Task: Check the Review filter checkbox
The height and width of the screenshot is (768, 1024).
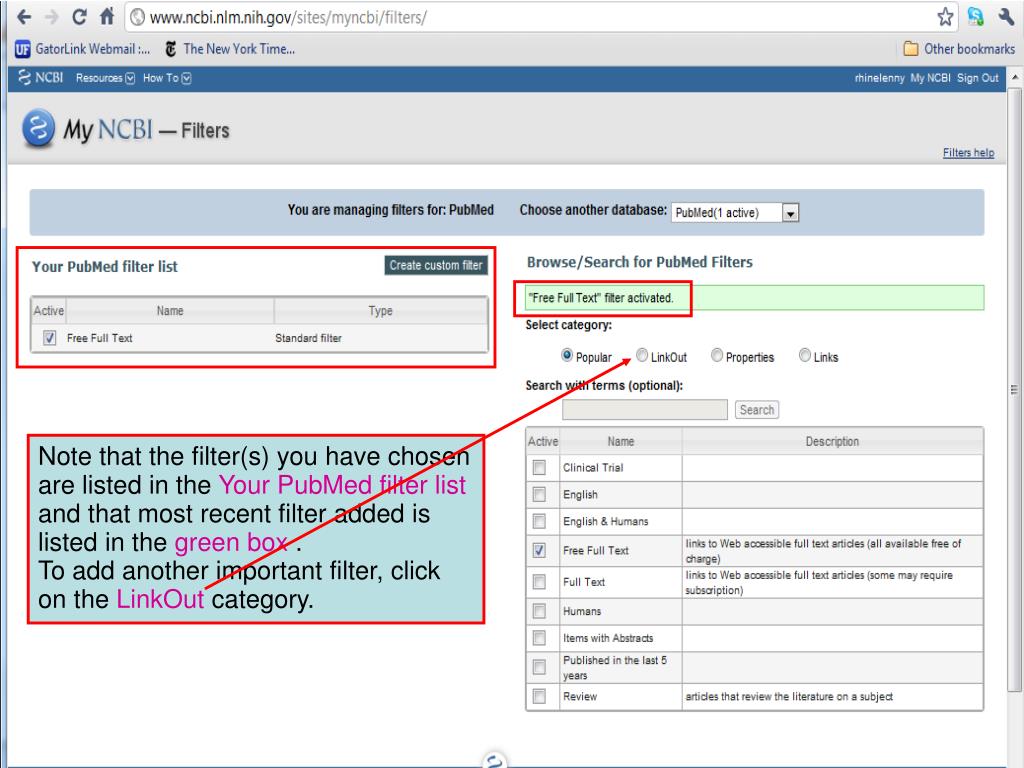Action: pyautogui.click(x=539, y=697)
